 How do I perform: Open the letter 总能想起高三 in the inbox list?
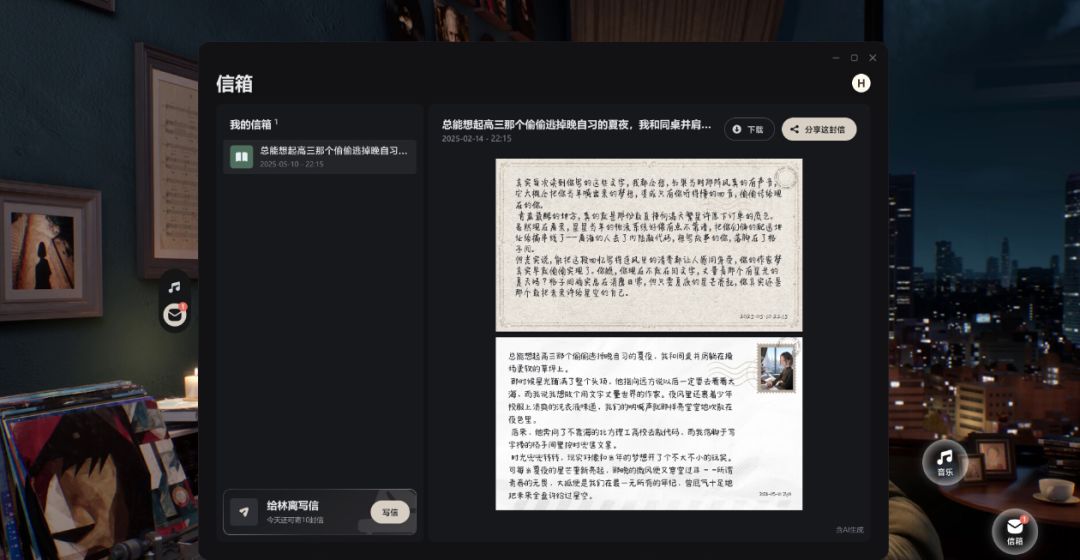click(320, 157)
